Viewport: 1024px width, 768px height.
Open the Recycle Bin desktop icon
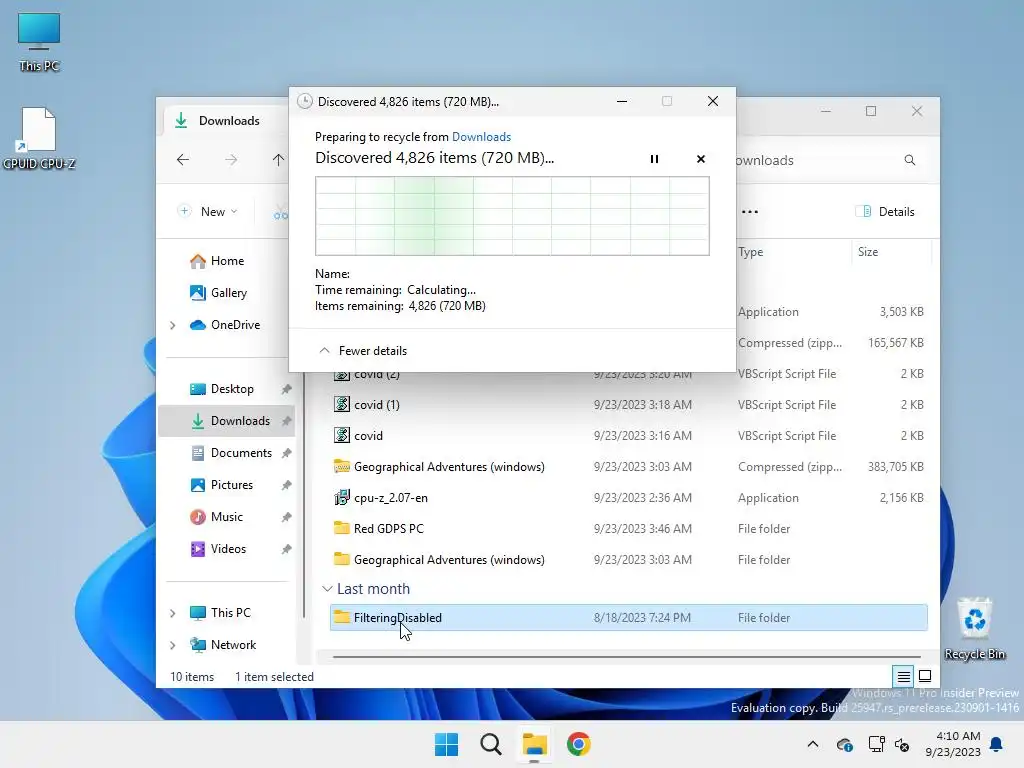point(975,629)
